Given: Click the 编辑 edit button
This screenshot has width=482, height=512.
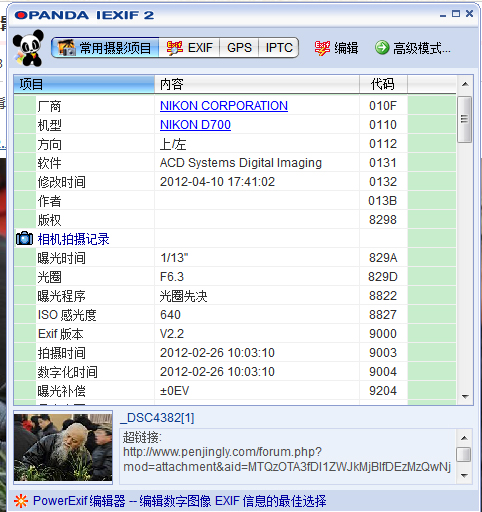Looking at the screenshot, I should (336, 48).
